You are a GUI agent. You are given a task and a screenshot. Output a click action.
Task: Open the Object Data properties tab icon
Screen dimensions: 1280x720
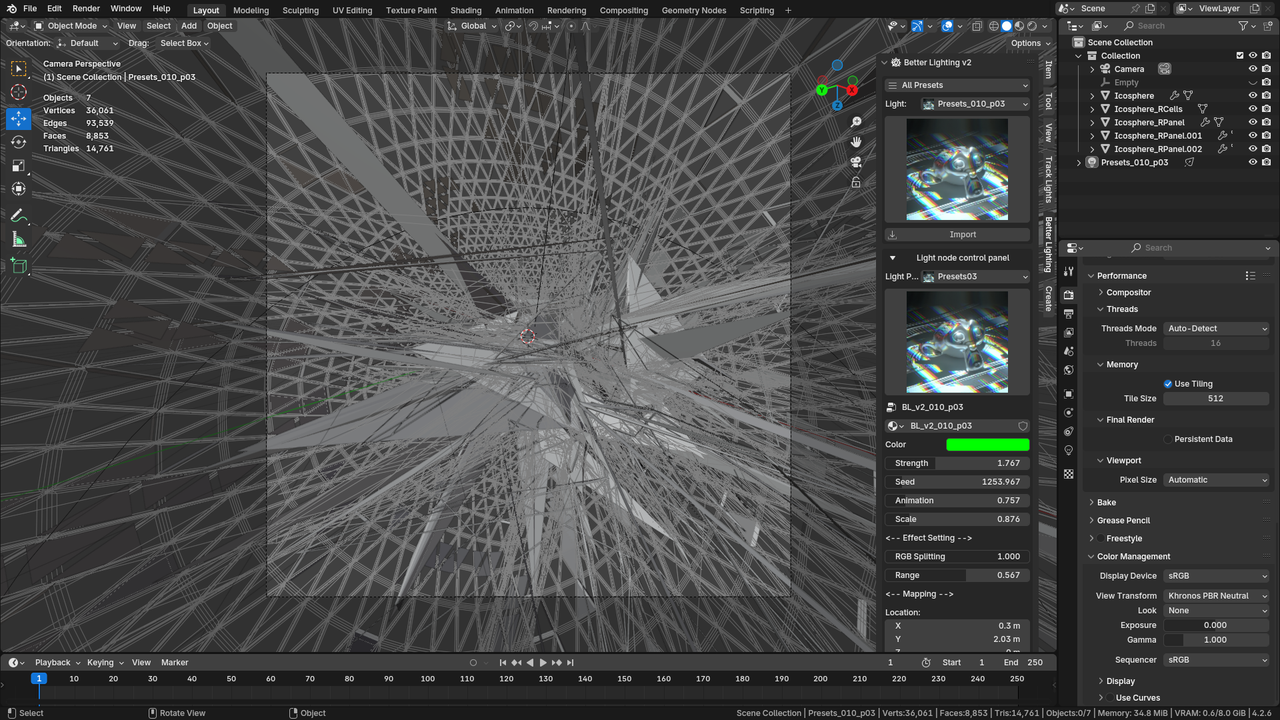(1068, 451)
